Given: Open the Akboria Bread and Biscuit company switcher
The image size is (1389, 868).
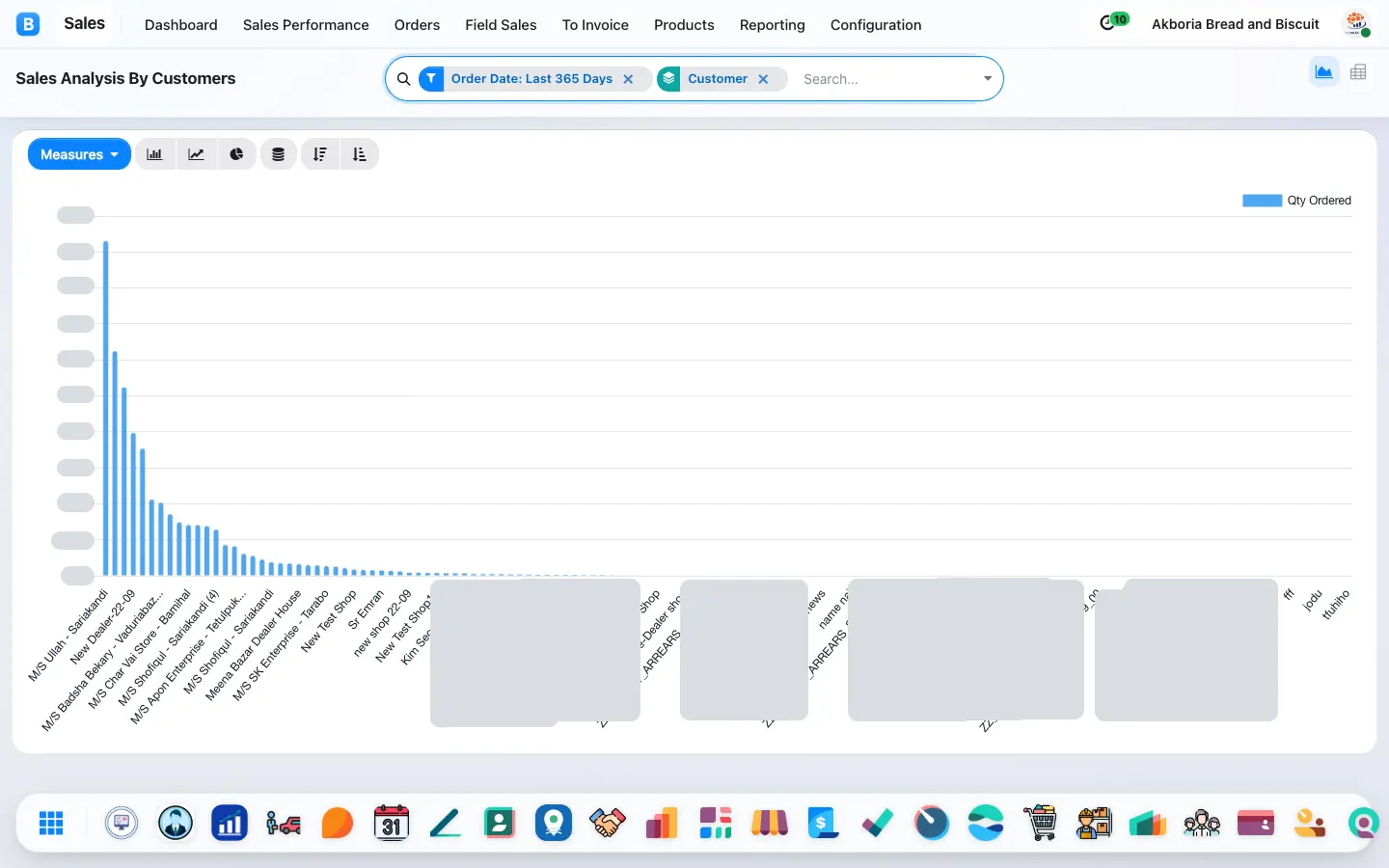Looking at the screenshot, I should 1236,24.
